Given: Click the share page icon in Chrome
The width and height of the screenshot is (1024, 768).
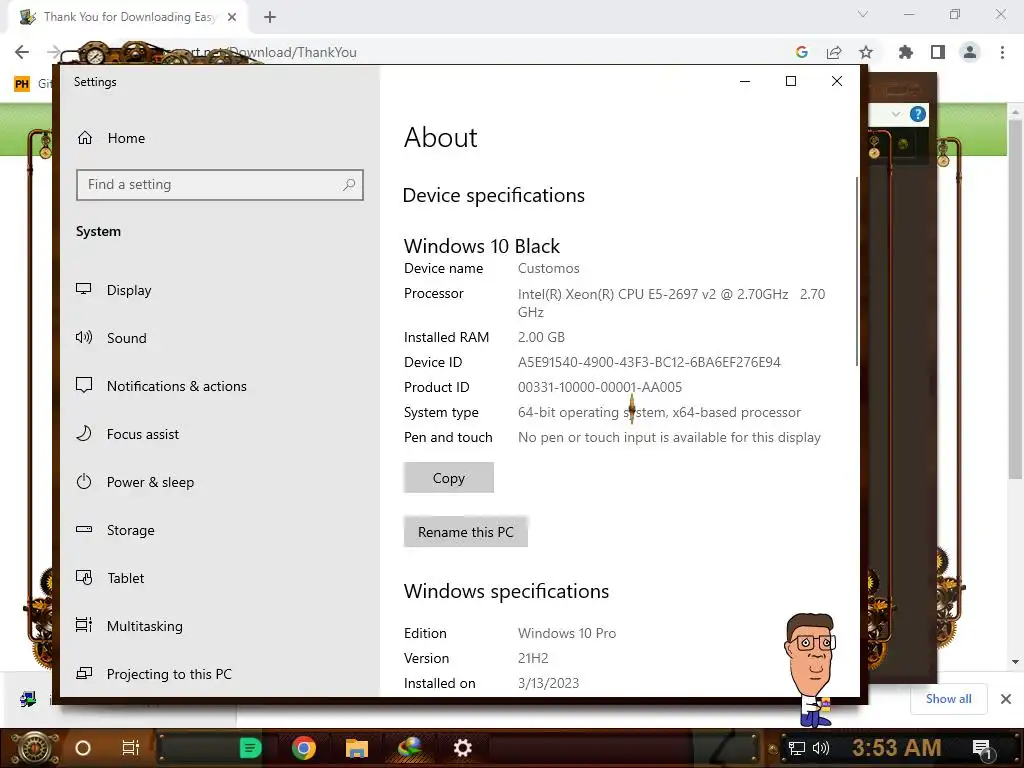Looking at the screenshot, I should point(834,52).
